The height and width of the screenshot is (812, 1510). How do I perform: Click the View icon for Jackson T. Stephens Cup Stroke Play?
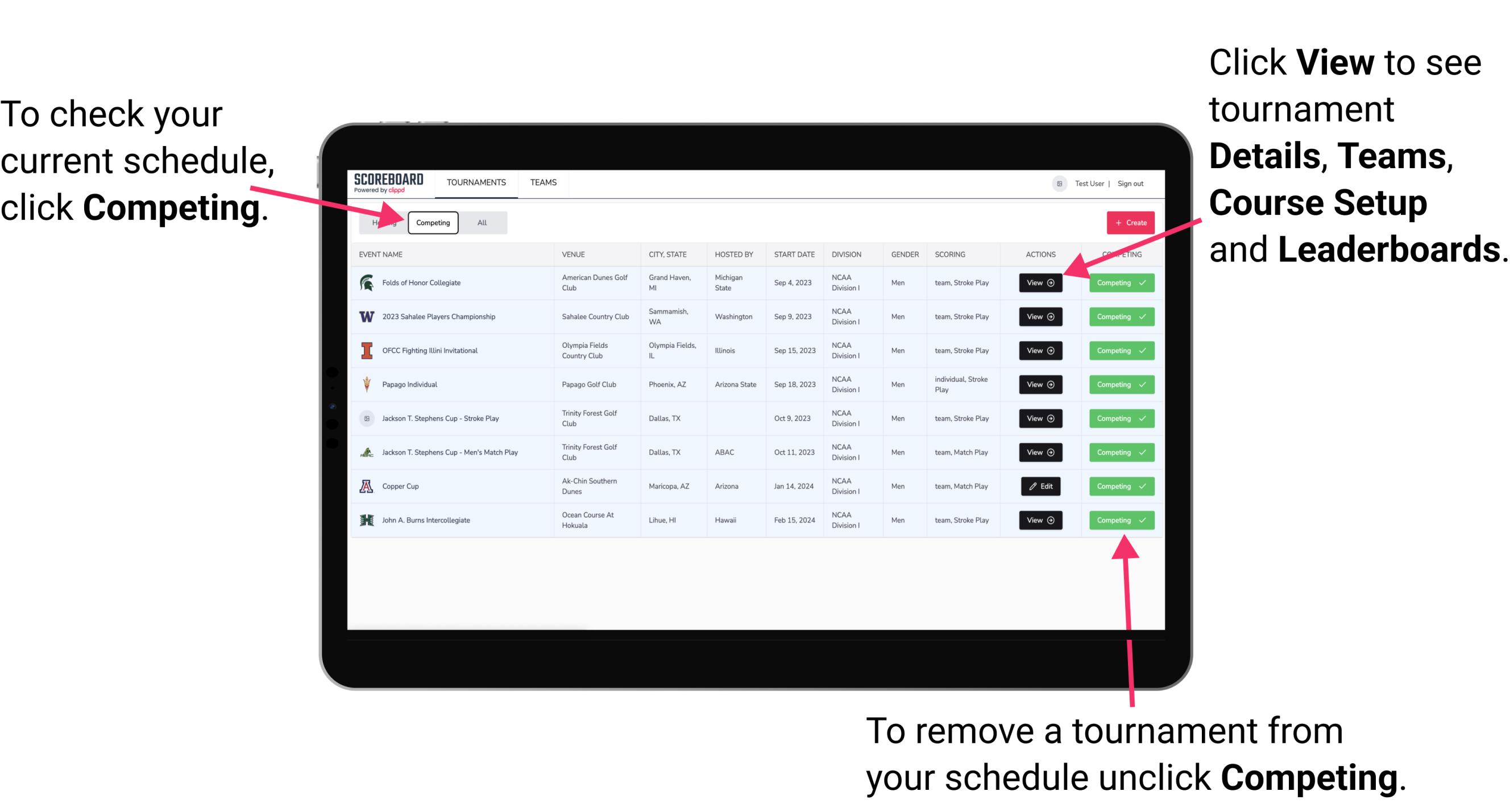(1040, 418)
